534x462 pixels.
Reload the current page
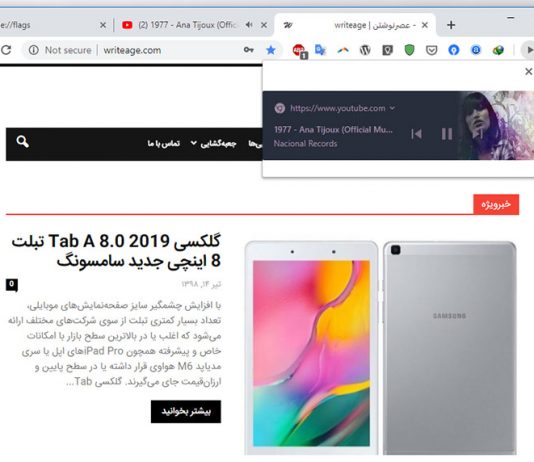[x=6, y=50]
